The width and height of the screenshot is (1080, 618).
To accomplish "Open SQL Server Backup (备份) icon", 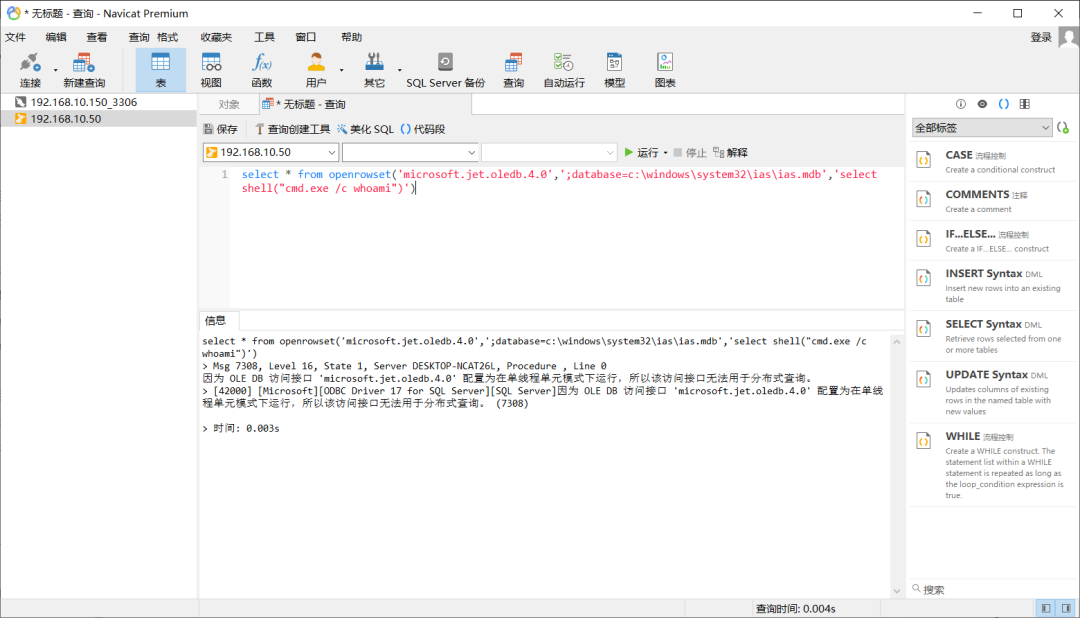I will pos(446,70).
